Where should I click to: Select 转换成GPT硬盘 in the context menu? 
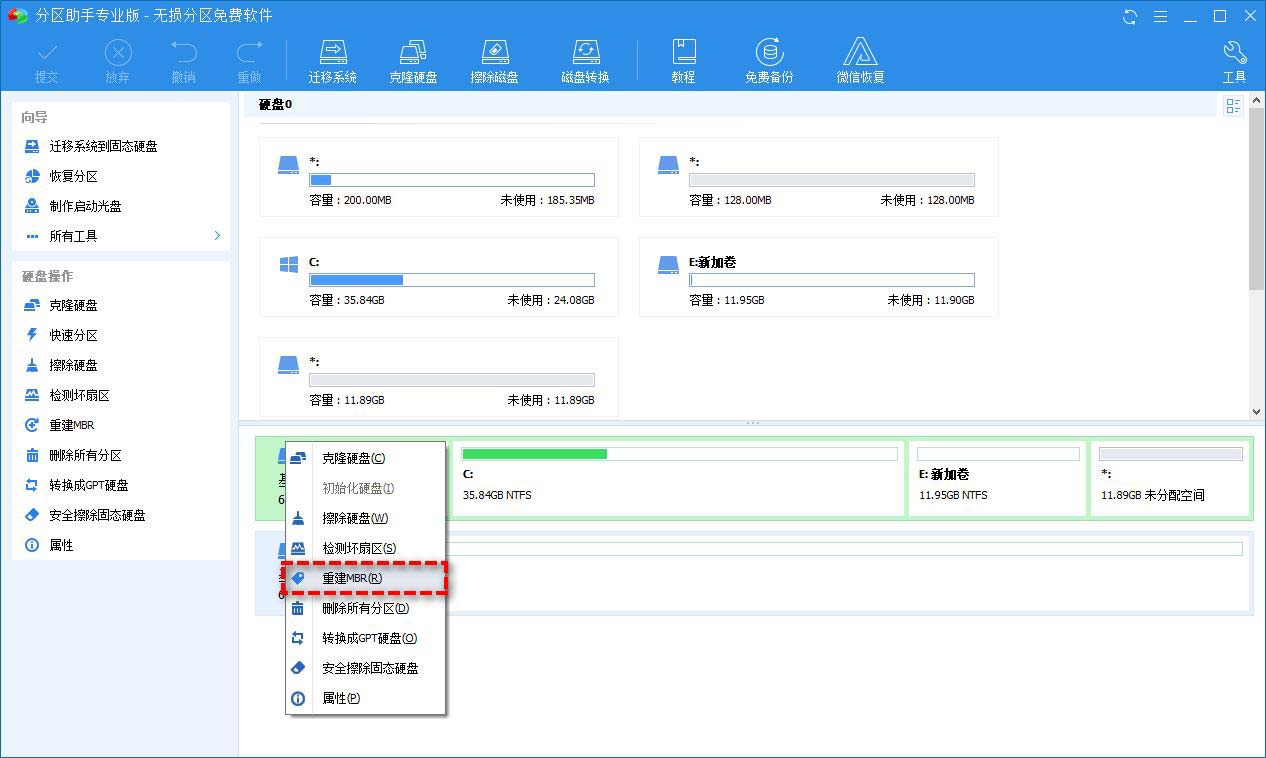363,638
